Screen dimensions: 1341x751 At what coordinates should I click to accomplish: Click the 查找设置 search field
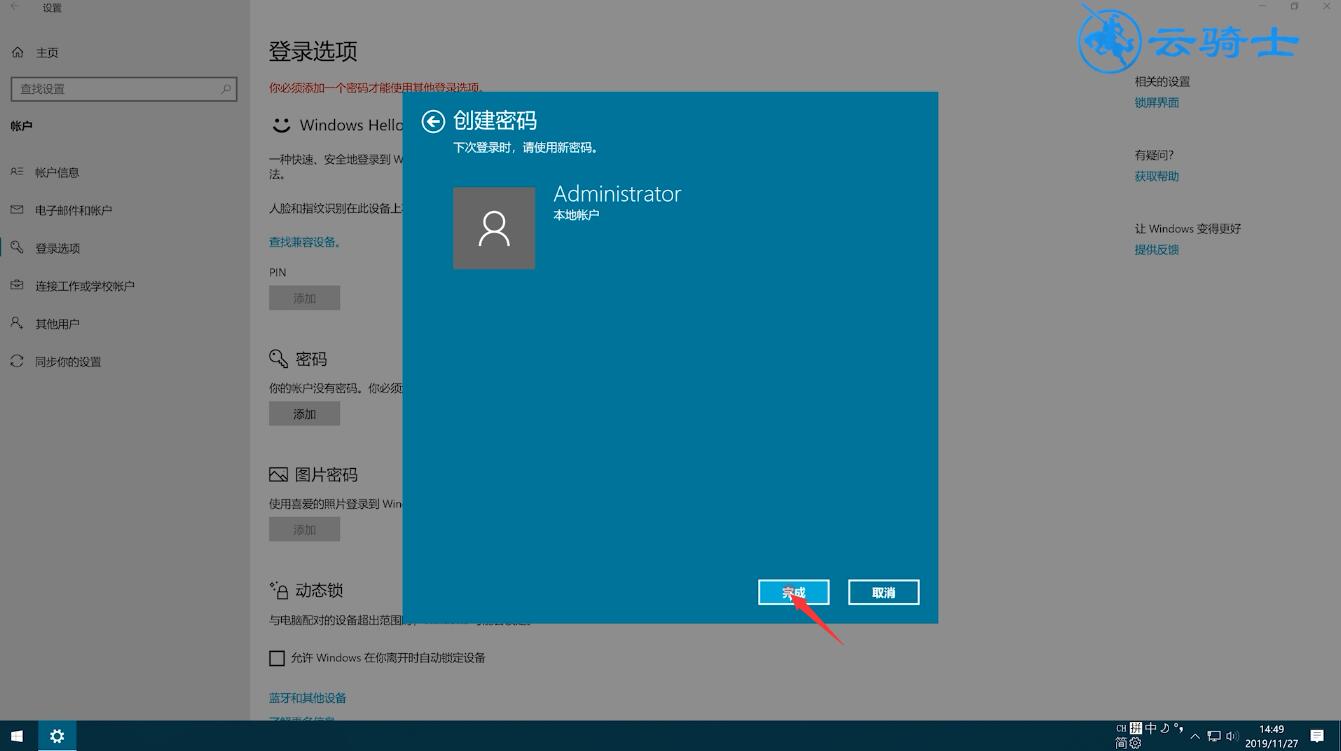coord(124,89)
